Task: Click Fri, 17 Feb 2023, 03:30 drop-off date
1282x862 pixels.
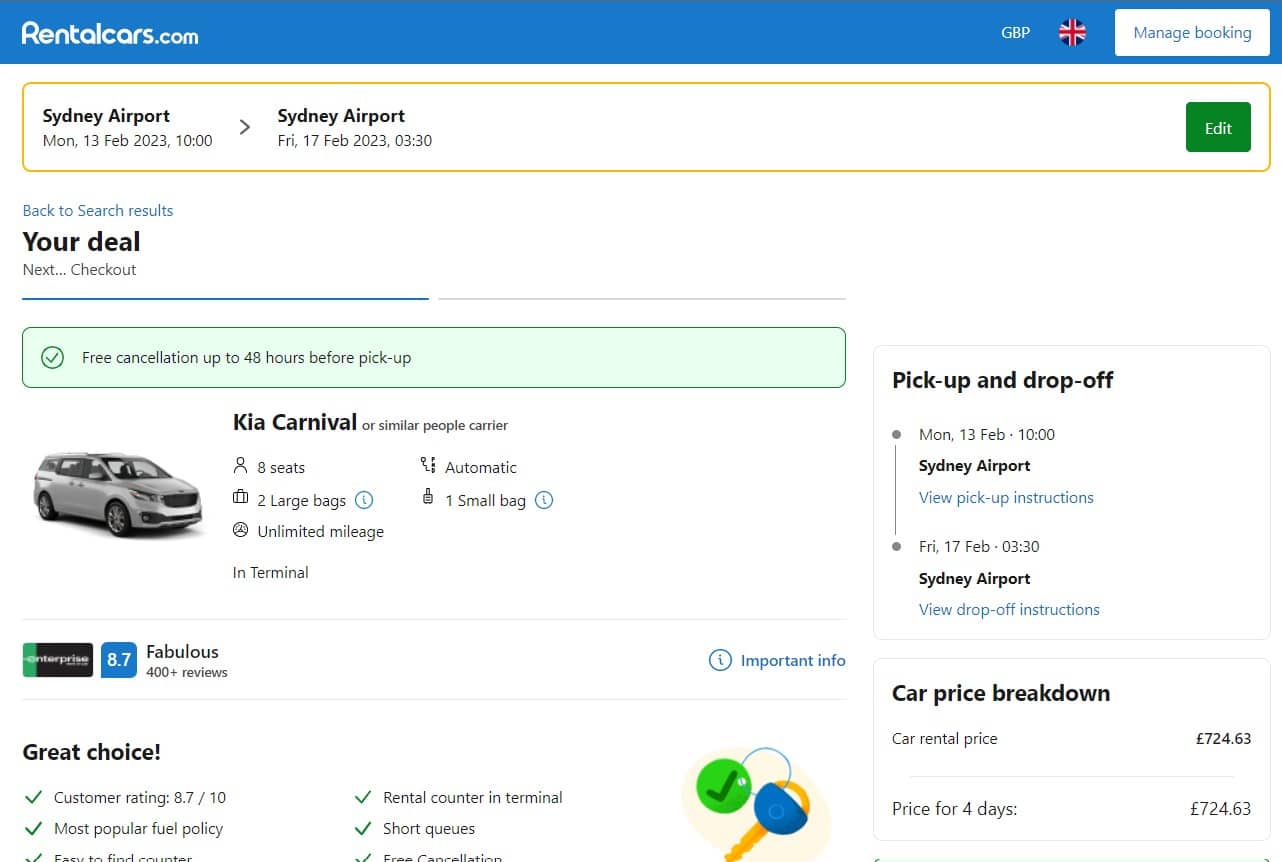Action: coord(355,140)
